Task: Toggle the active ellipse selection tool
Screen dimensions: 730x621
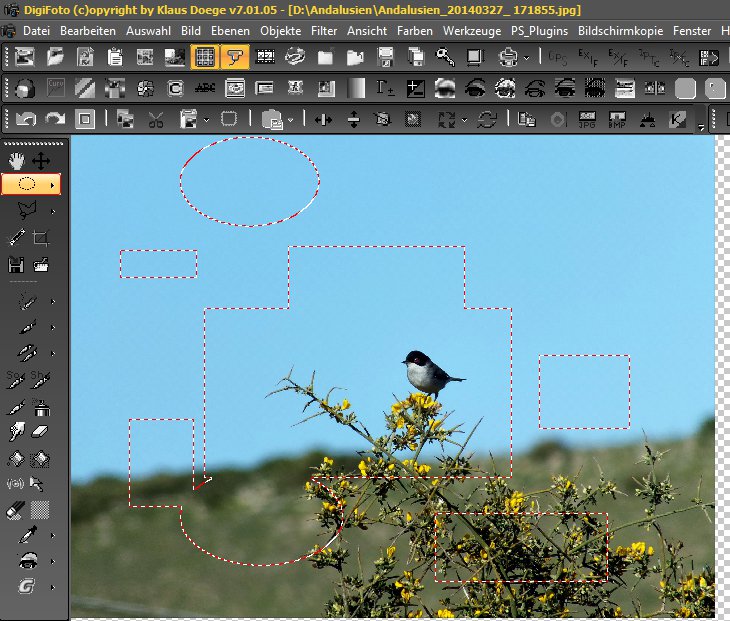Action: click(x=27, y=184)
